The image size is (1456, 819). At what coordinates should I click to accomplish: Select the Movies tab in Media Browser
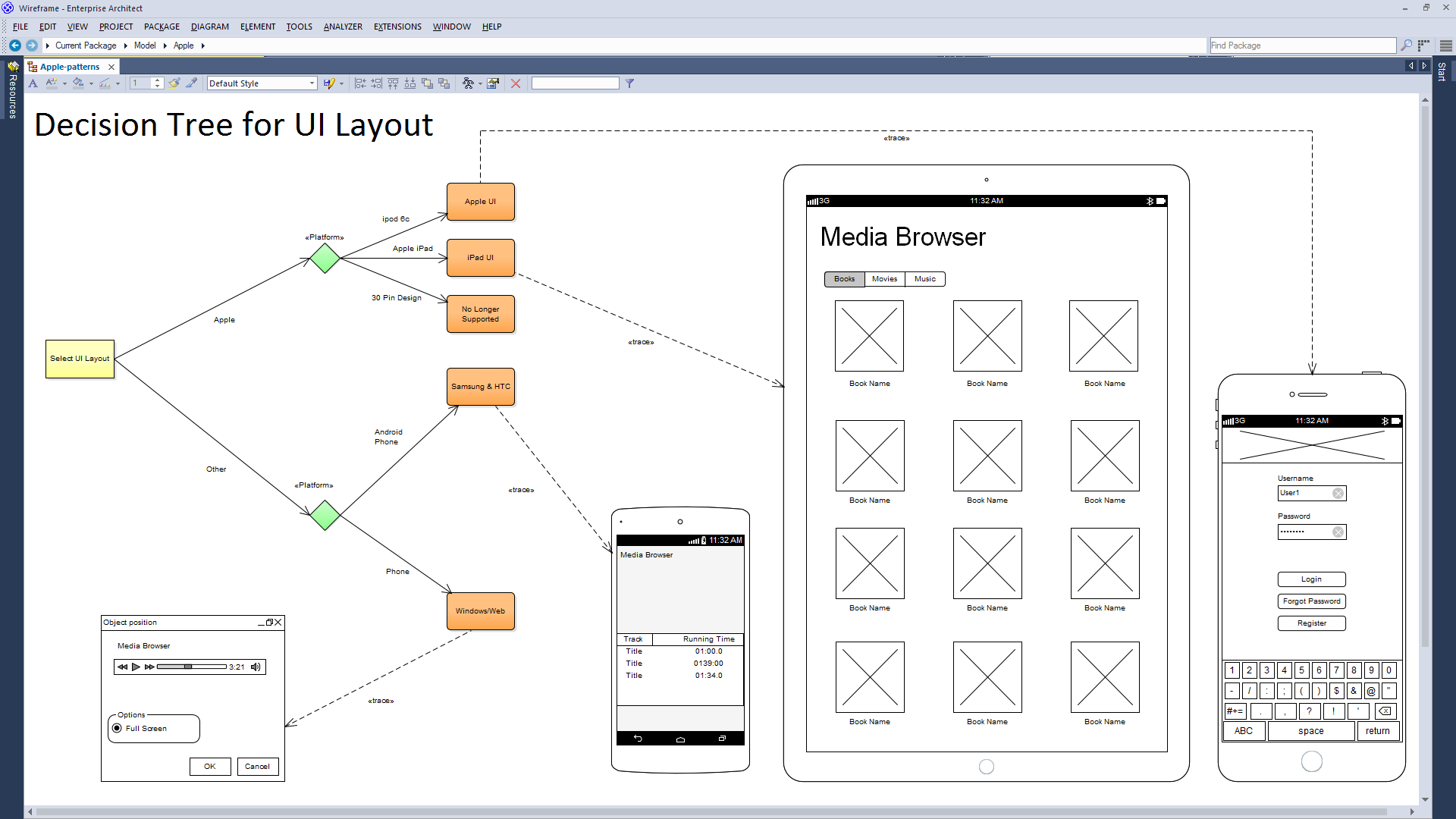[884, 279]
